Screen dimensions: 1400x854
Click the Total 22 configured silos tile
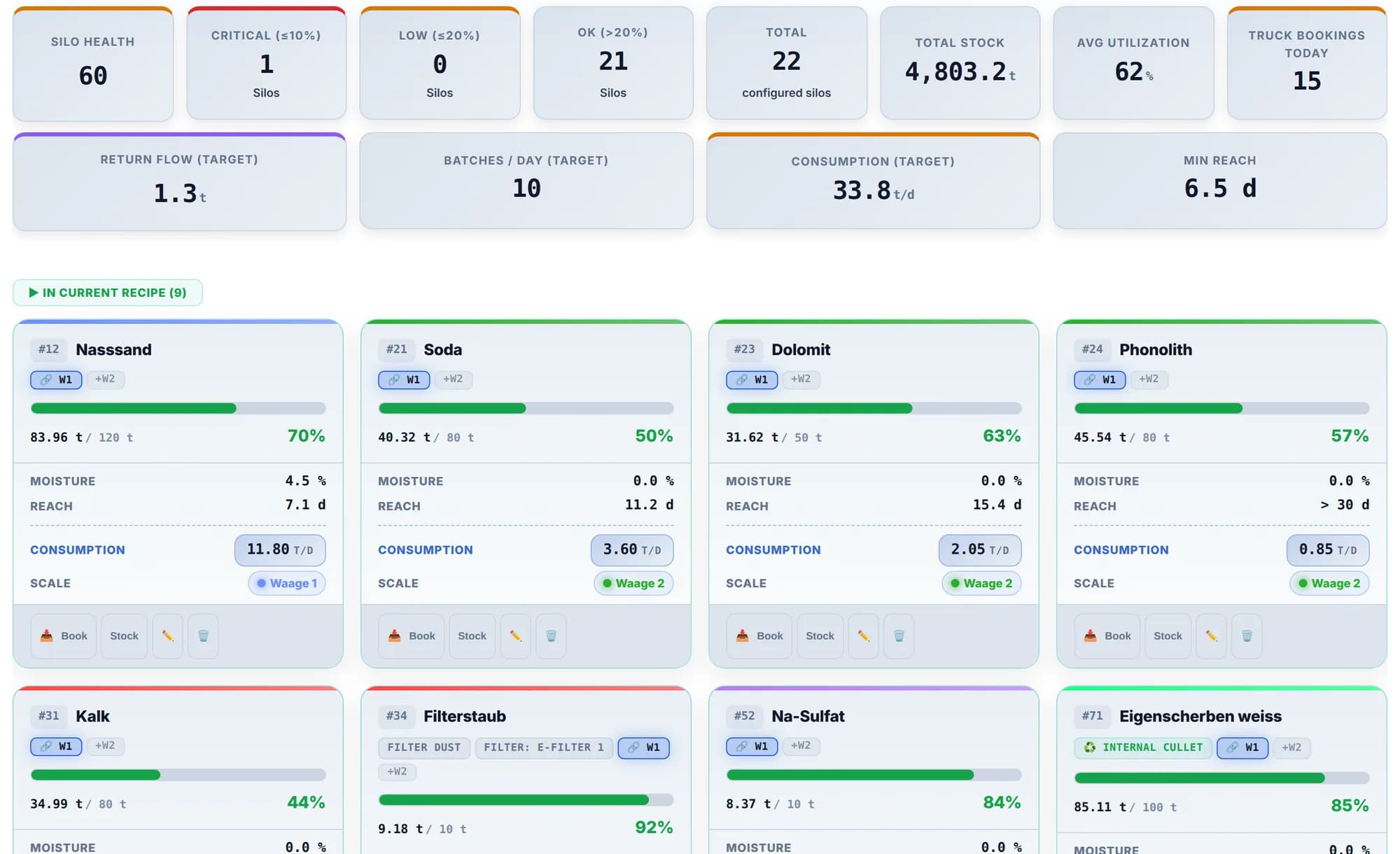pos(787,63)
